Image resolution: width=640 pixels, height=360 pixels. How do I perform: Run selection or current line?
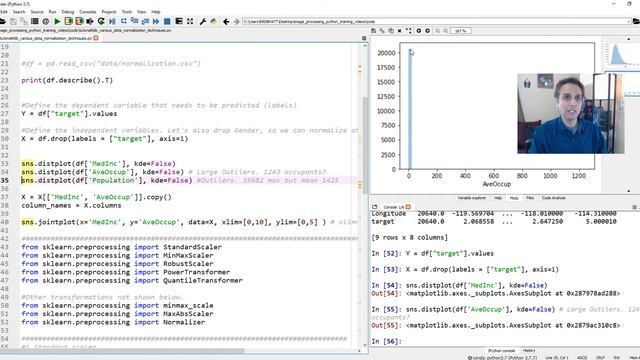click(90, 21)
